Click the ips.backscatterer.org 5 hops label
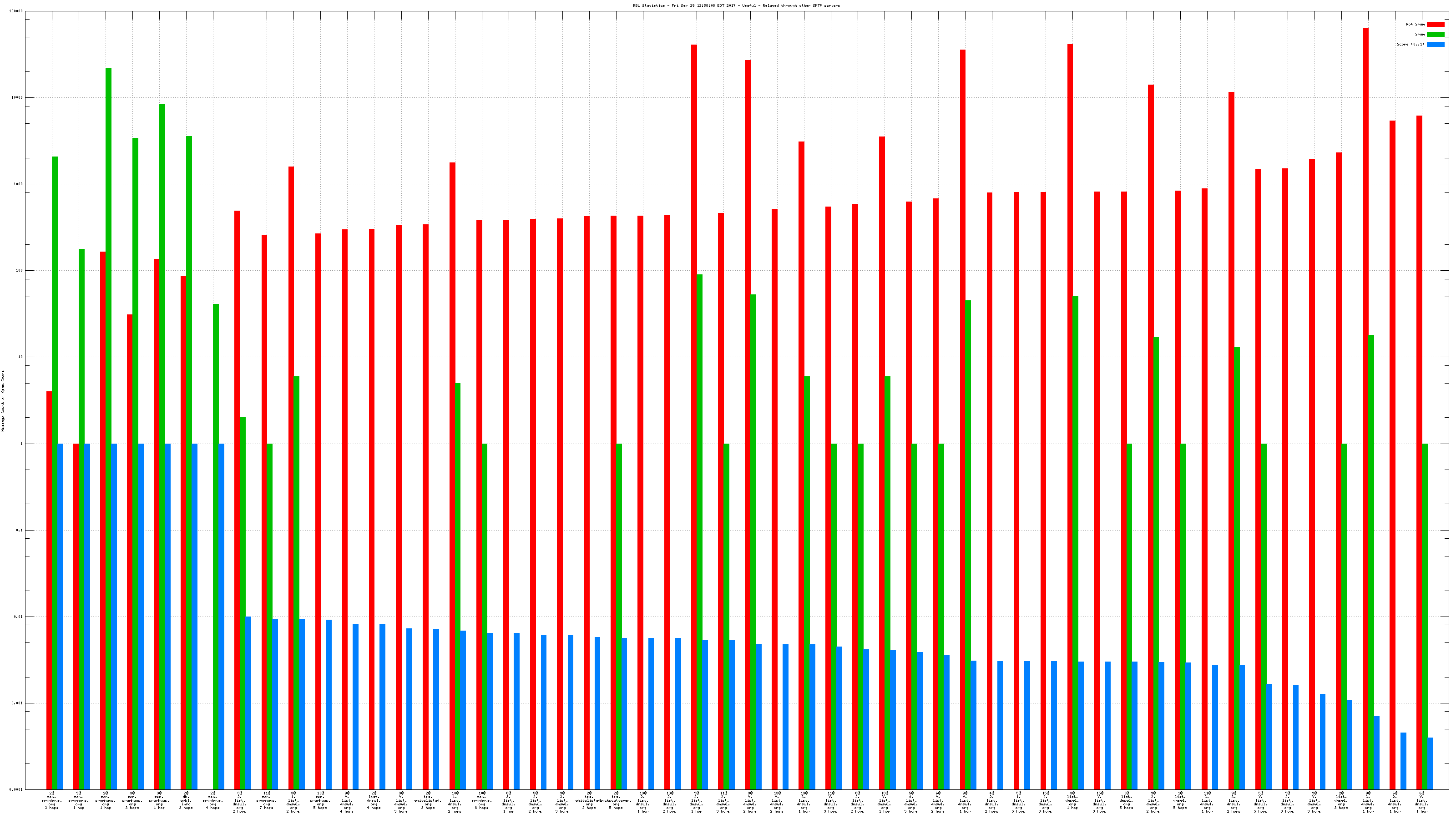 point(616,800)
